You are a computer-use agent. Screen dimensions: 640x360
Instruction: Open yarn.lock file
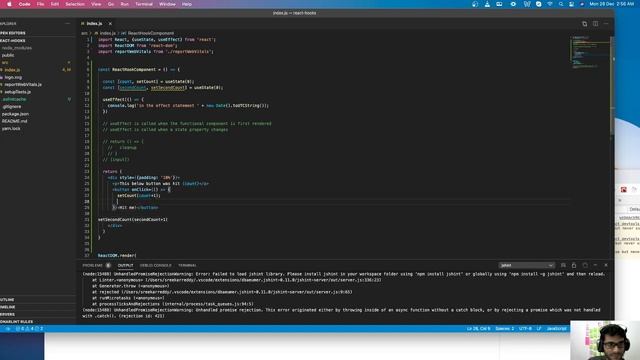11,129
